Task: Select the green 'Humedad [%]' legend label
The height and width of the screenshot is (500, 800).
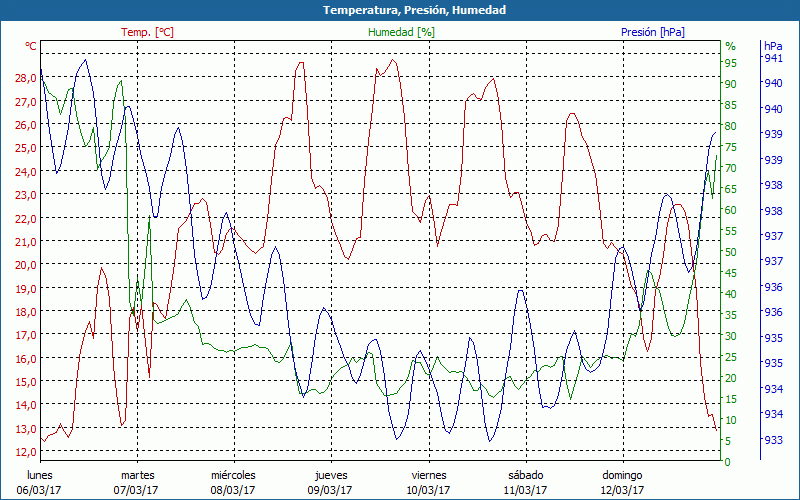Action: point(401,32)
